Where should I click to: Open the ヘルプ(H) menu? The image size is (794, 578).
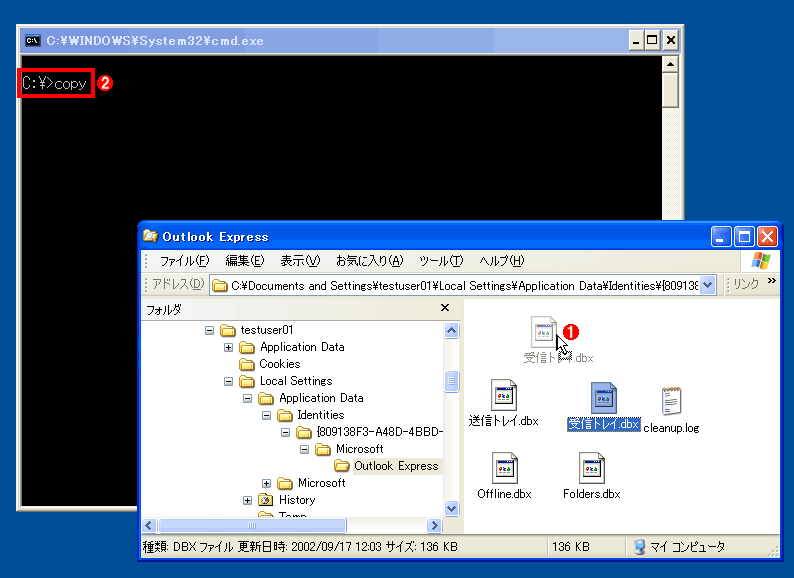pyautogui.click(x=502, y=261)
